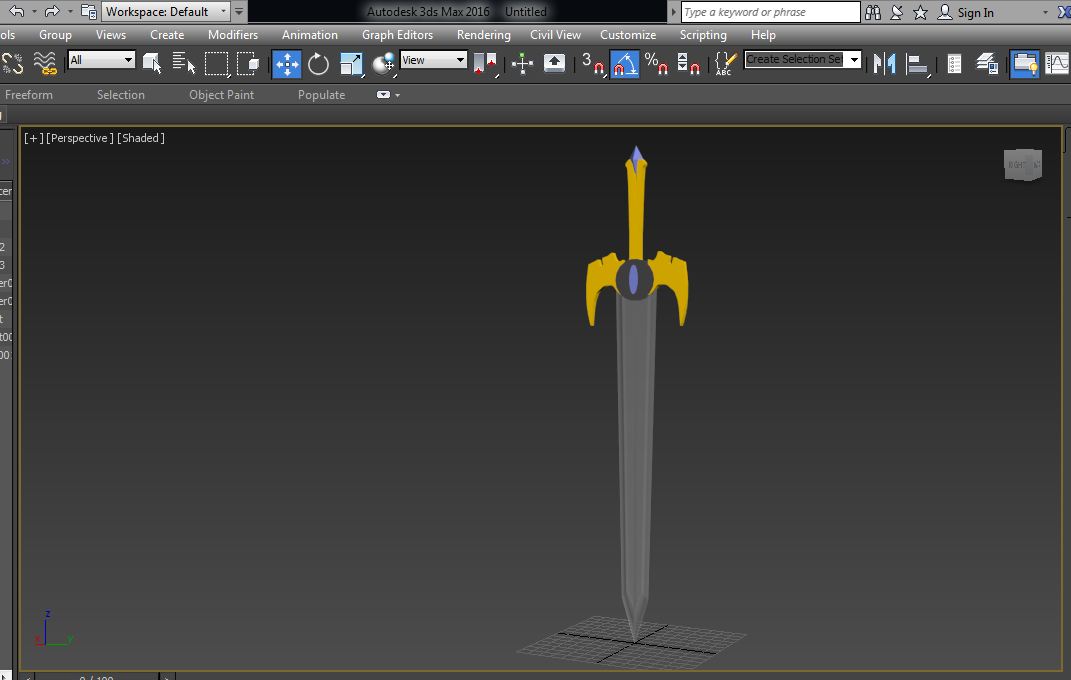This screenshot has height=680, width=1071.
Task: Open the Undo history dropdown arrow
Action: (34, 12)
